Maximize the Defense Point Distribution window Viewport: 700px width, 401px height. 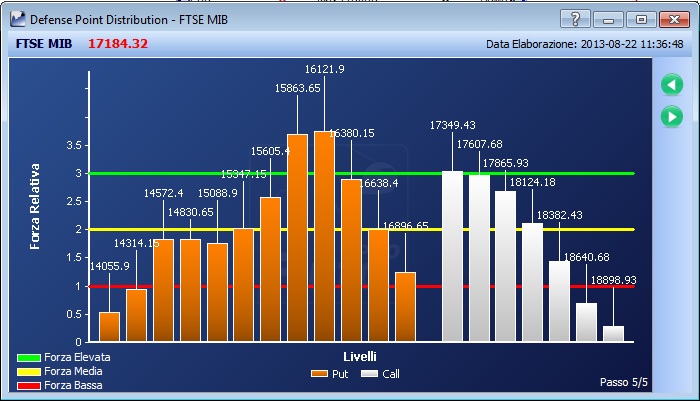point(641,20)
